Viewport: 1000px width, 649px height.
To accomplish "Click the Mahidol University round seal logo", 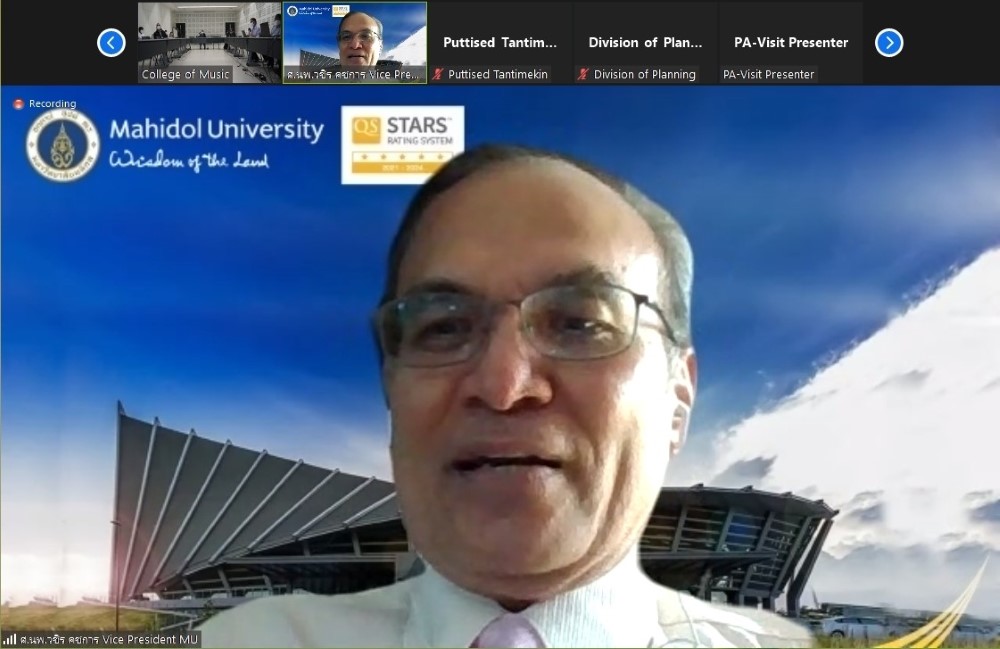I will coord(62,145).
